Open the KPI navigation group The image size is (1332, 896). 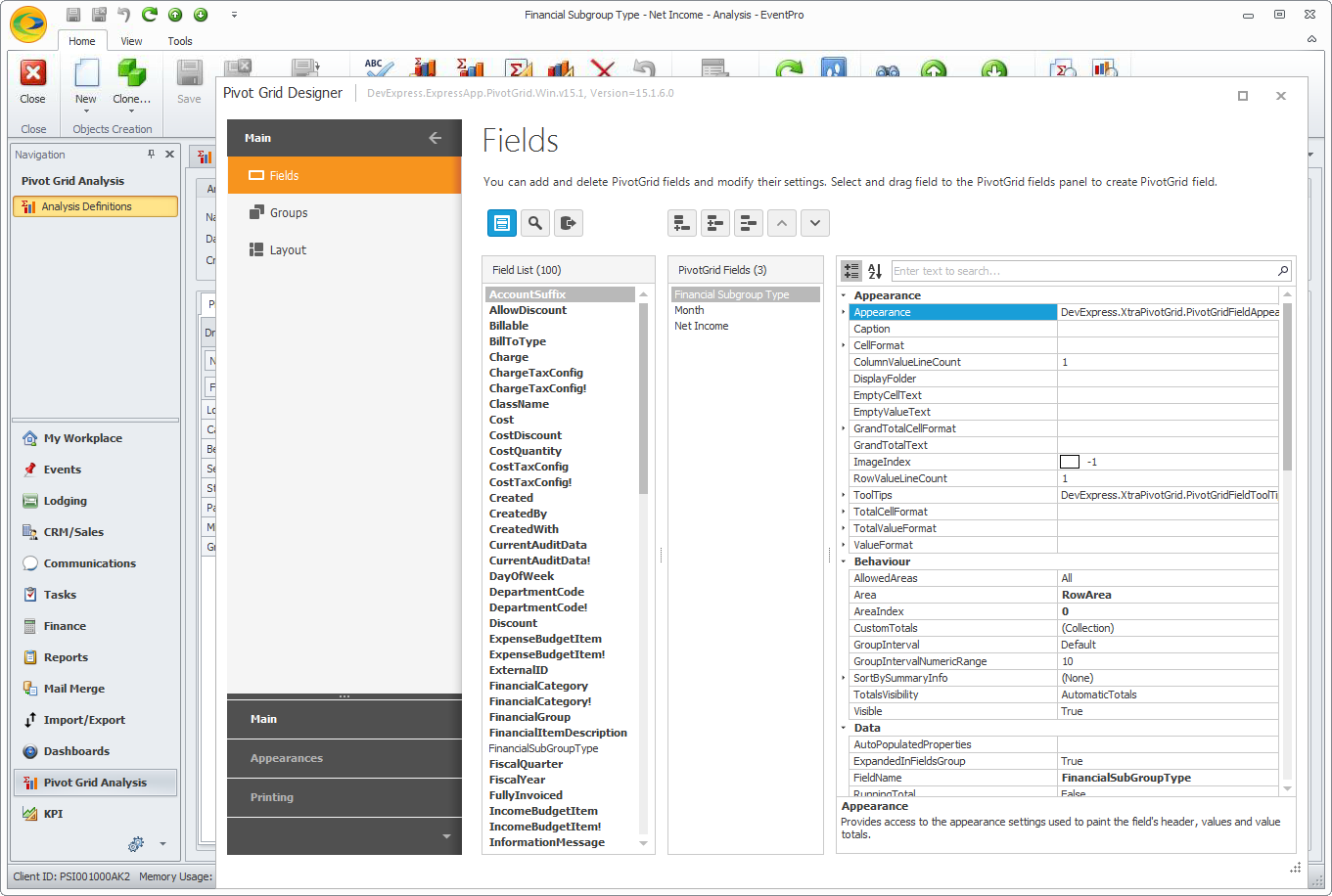pyautogui.click(x=53, y=814)
